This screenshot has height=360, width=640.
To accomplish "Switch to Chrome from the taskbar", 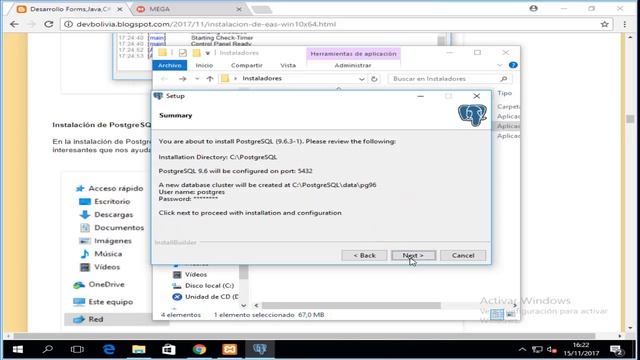I will tap(199, 349).
